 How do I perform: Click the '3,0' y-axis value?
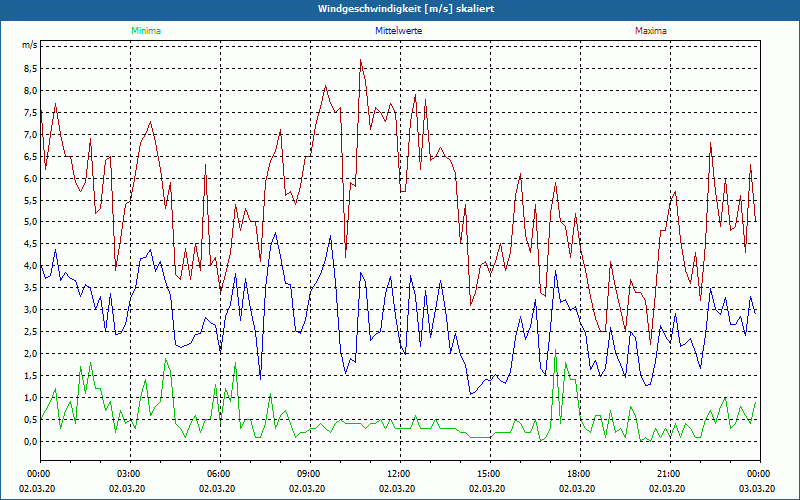point(31,310)
